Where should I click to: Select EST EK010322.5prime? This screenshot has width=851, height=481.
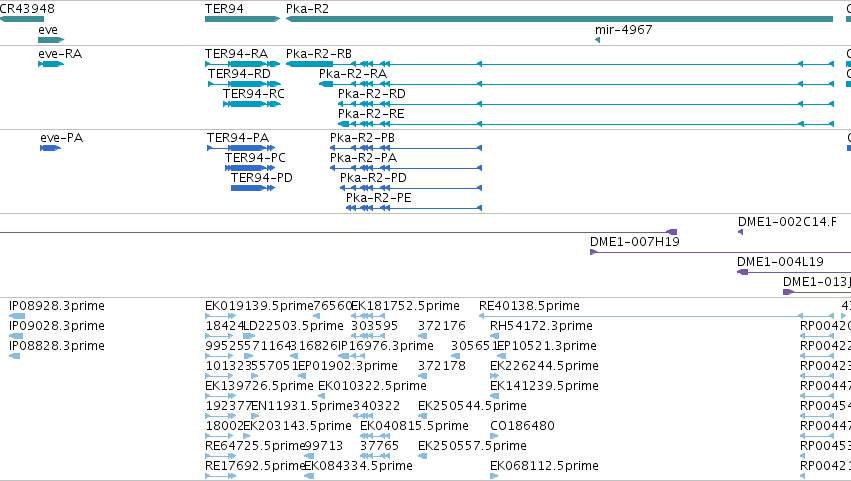372,387
